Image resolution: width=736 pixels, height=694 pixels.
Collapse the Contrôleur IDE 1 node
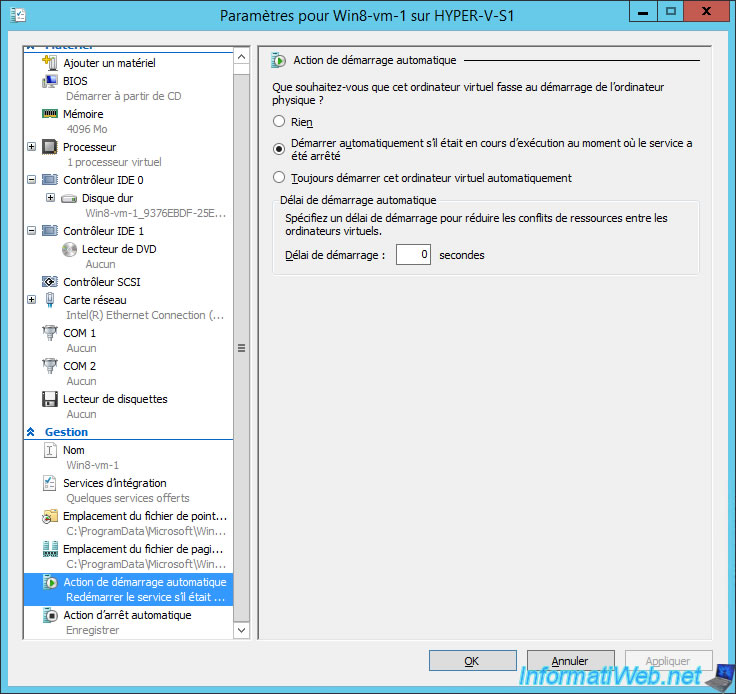click(31, 230)
